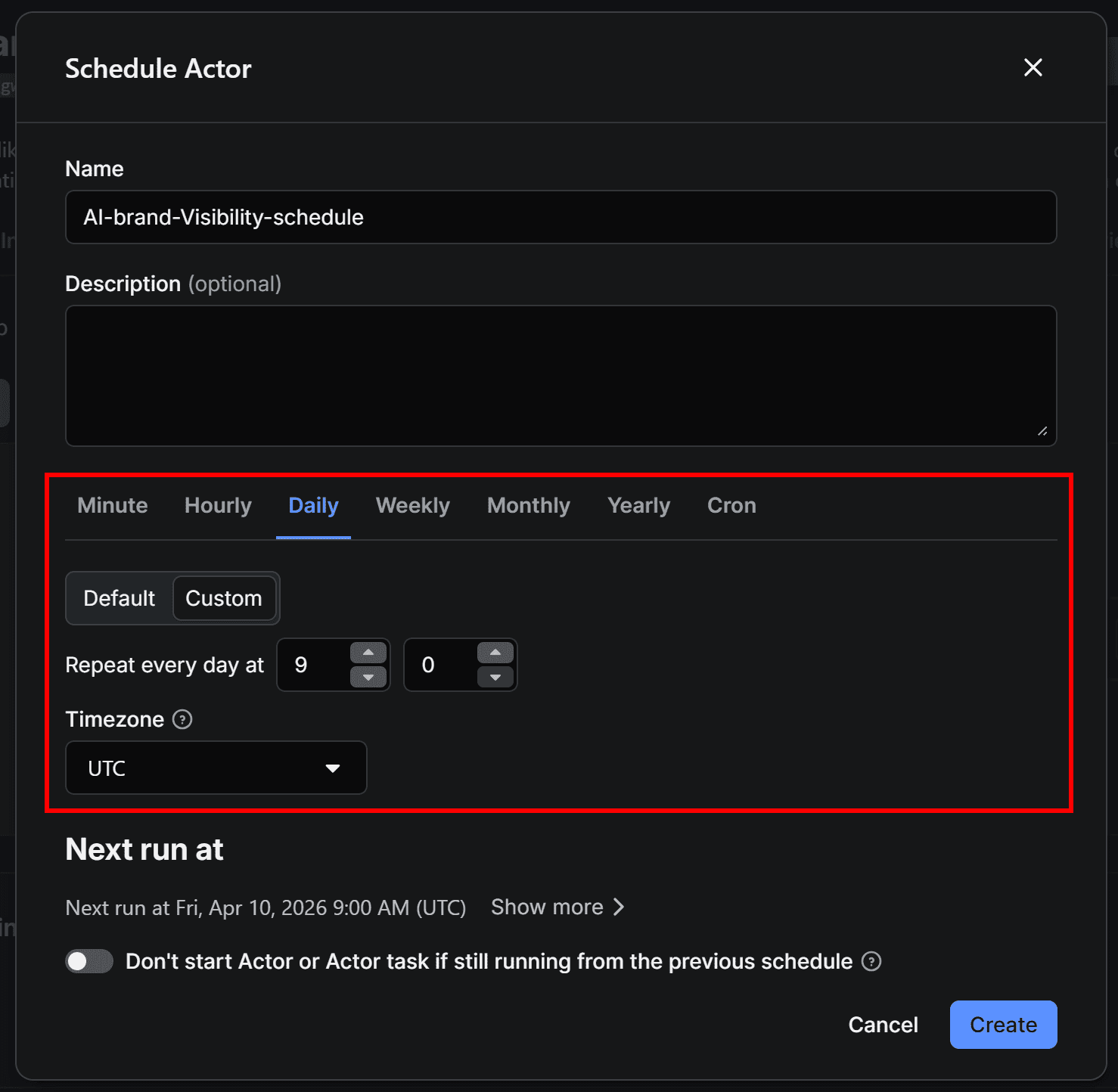Close the Schedule Actor dialog with the X
The image size is (1118, 1092).
click(x=1033, y=67)
